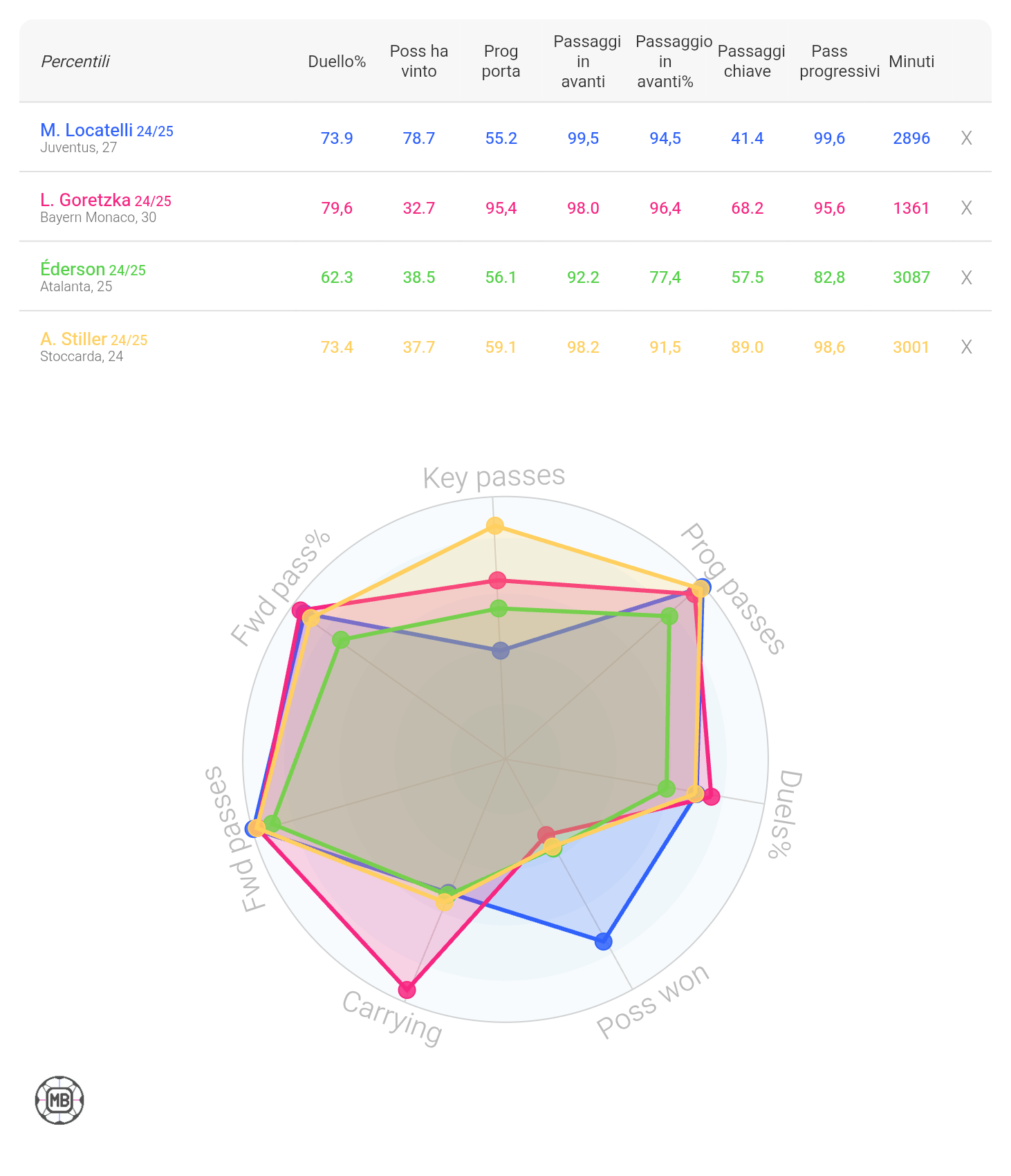The height and width of the screenshot is (1176, 1011).
Task: Click the MB football logo icon
Action: (x=59, y=1100)
